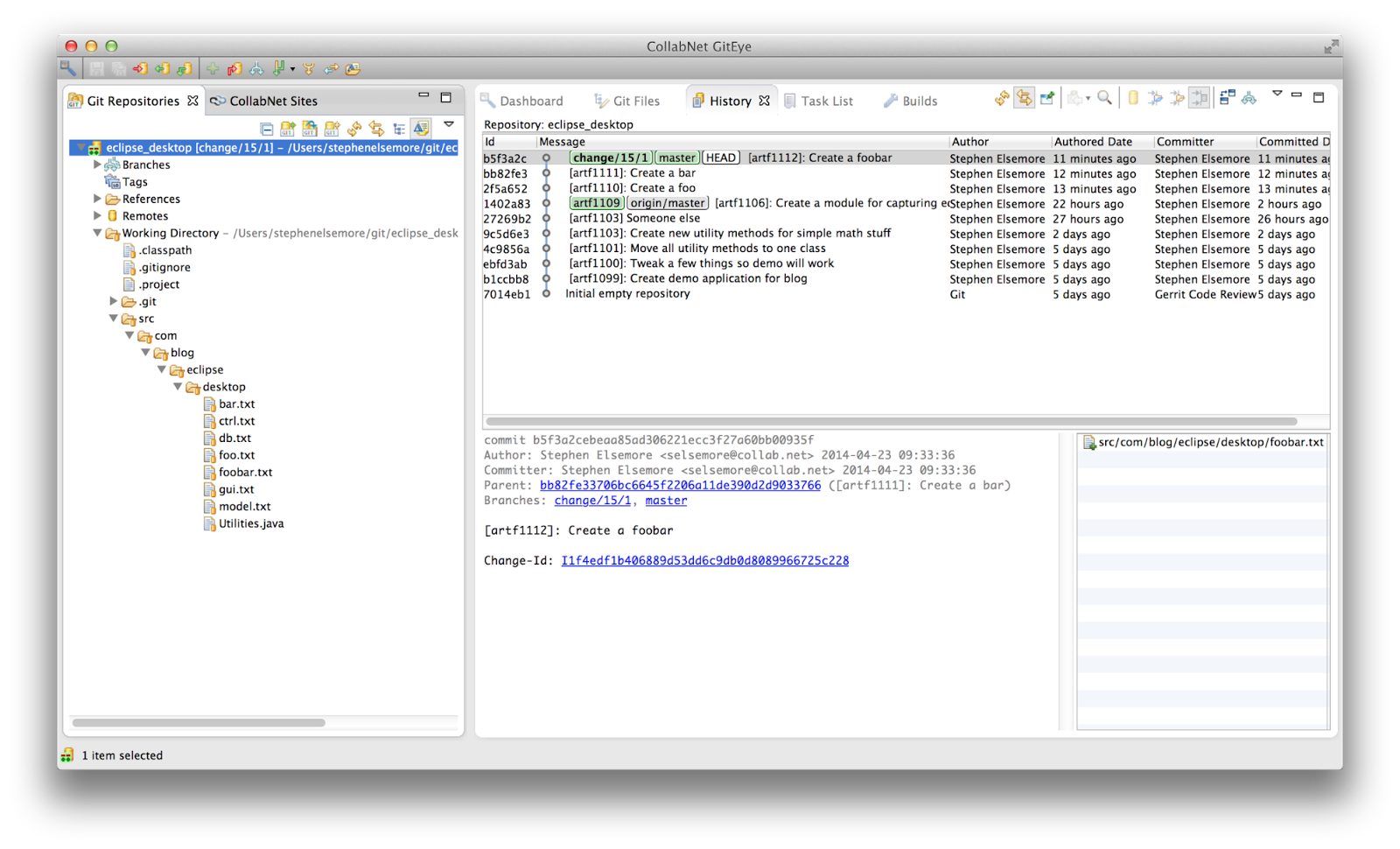Open History view menu triangle
1400x849 pixels.
coord(1277,94)
